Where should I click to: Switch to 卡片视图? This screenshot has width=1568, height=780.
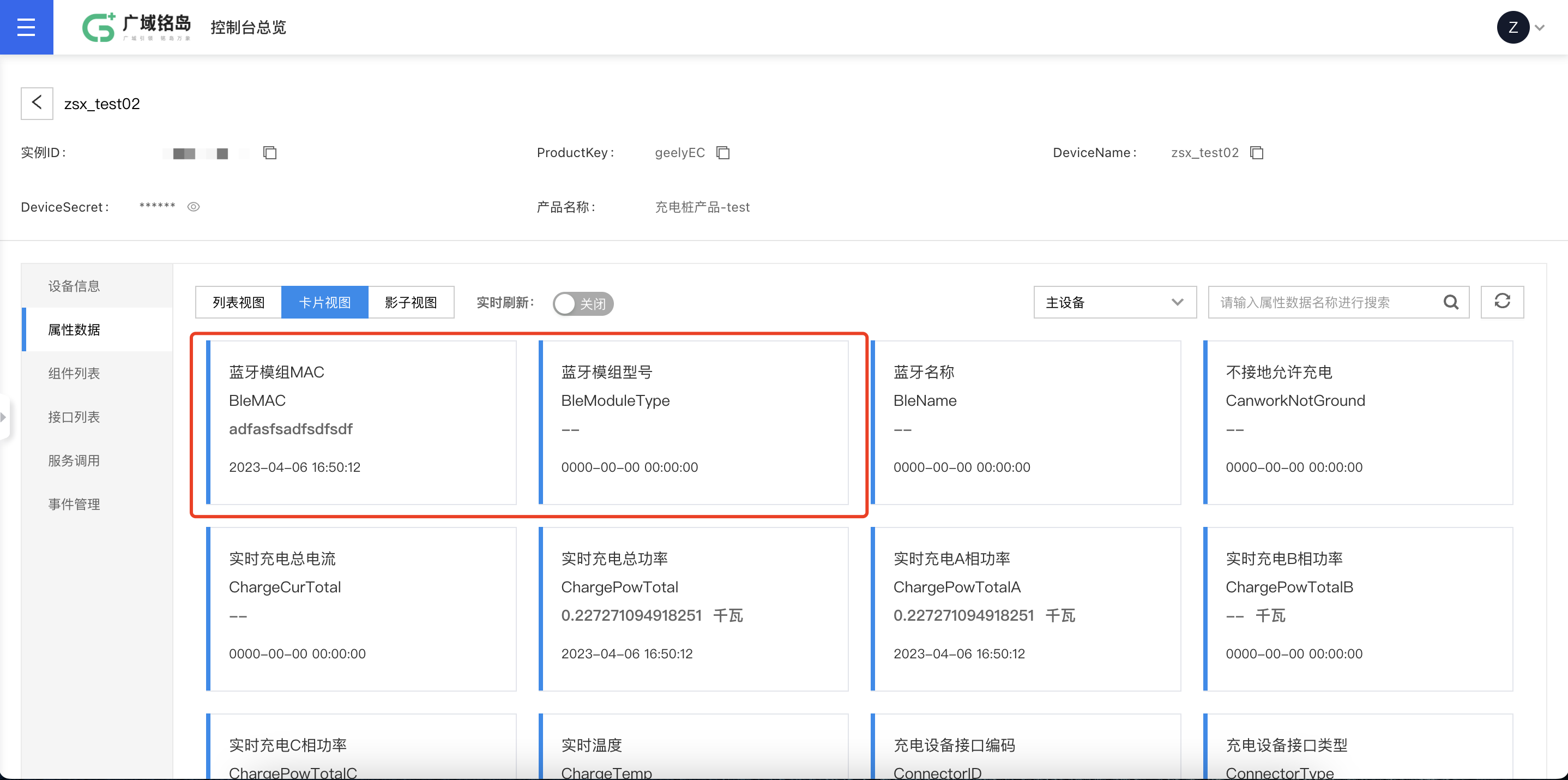click(324, 303)
